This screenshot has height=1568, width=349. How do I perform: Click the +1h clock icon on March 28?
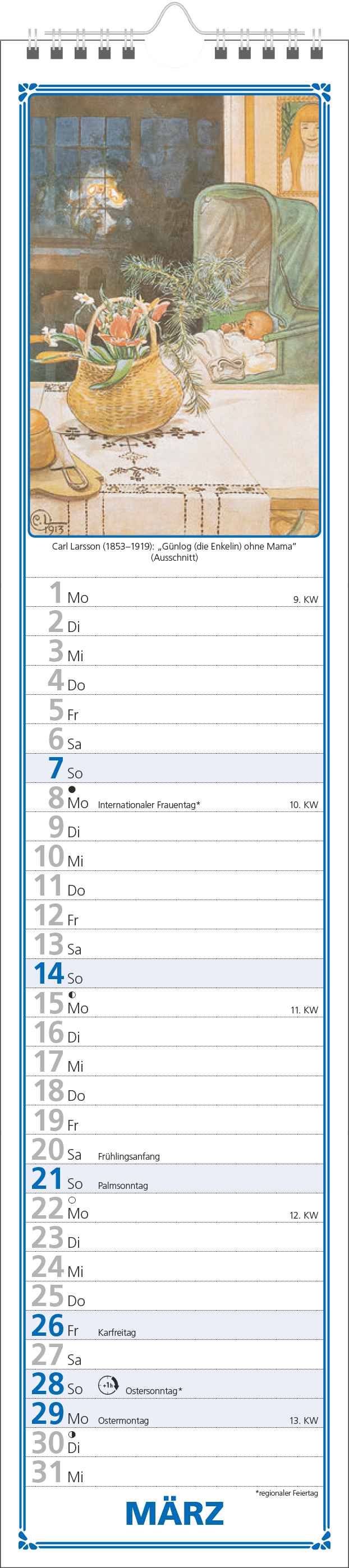click(x=108, y=1385)
